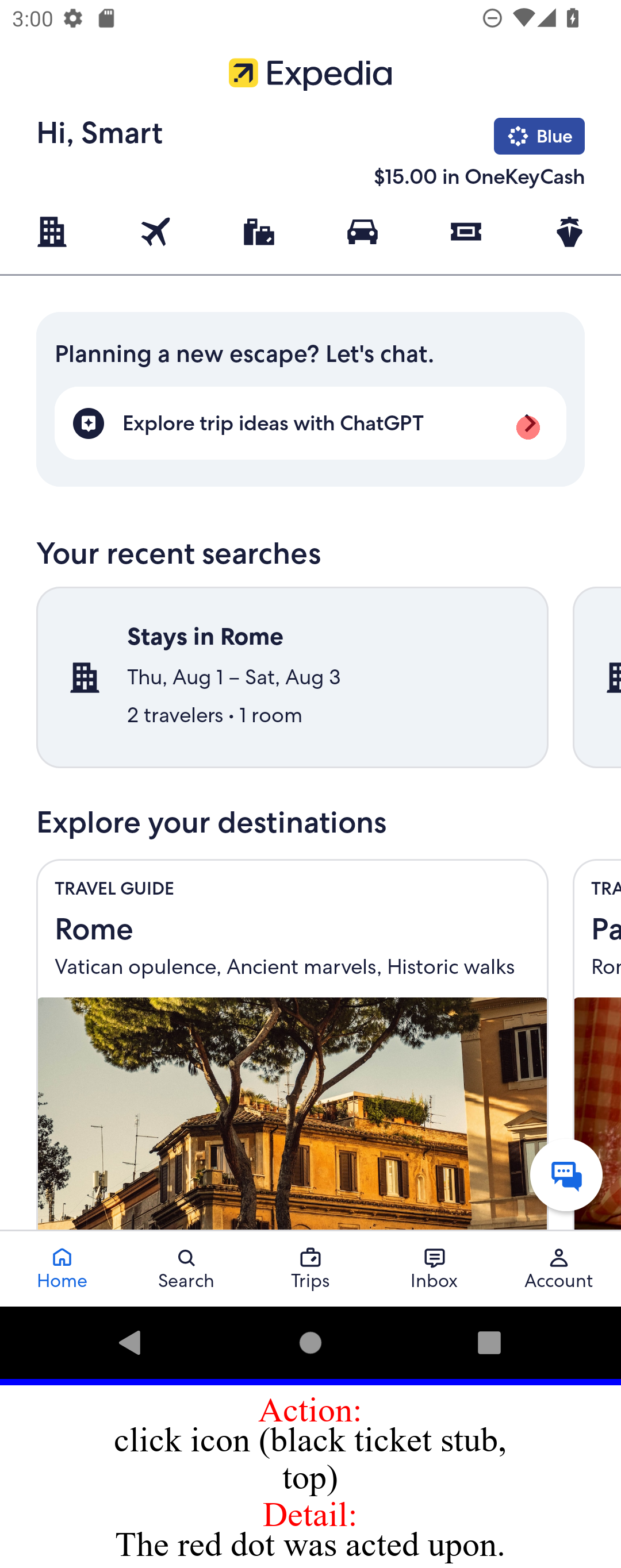Open the Things to do ticket icon
Image resolution: width=621 pixels, height=1568 pixels.
[466, 232]
